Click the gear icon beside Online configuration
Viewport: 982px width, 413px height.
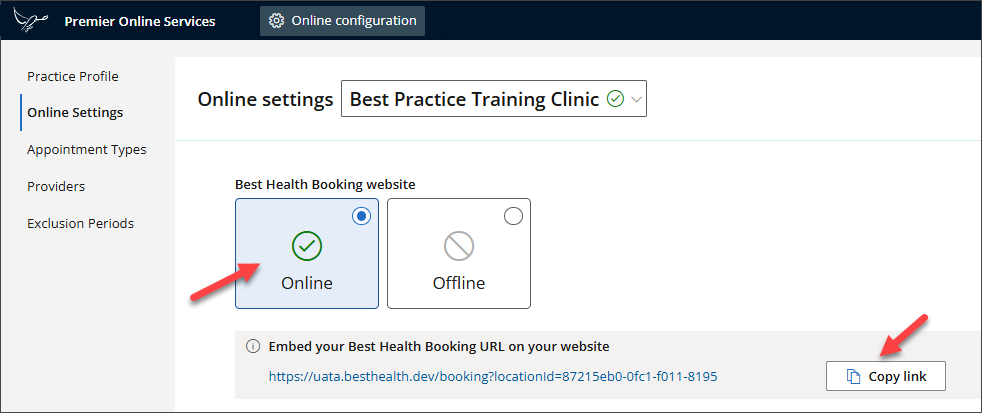276,21
